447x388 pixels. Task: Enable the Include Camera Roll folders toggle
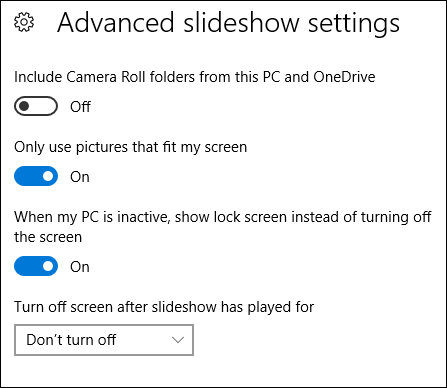click(36, 106)
